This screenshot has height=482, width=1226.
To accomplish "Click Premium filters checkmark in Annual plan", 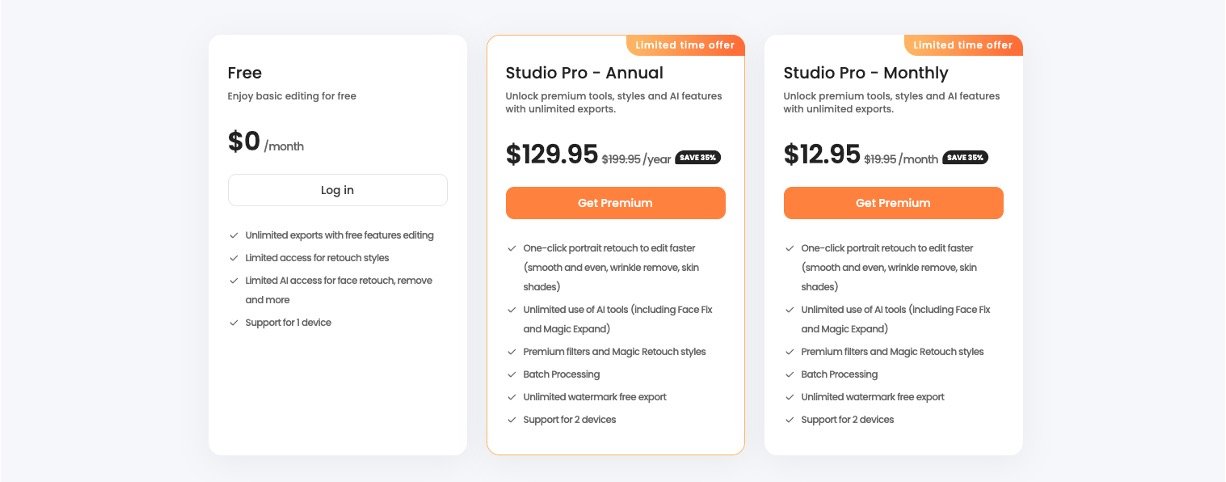I will [511, 352].
